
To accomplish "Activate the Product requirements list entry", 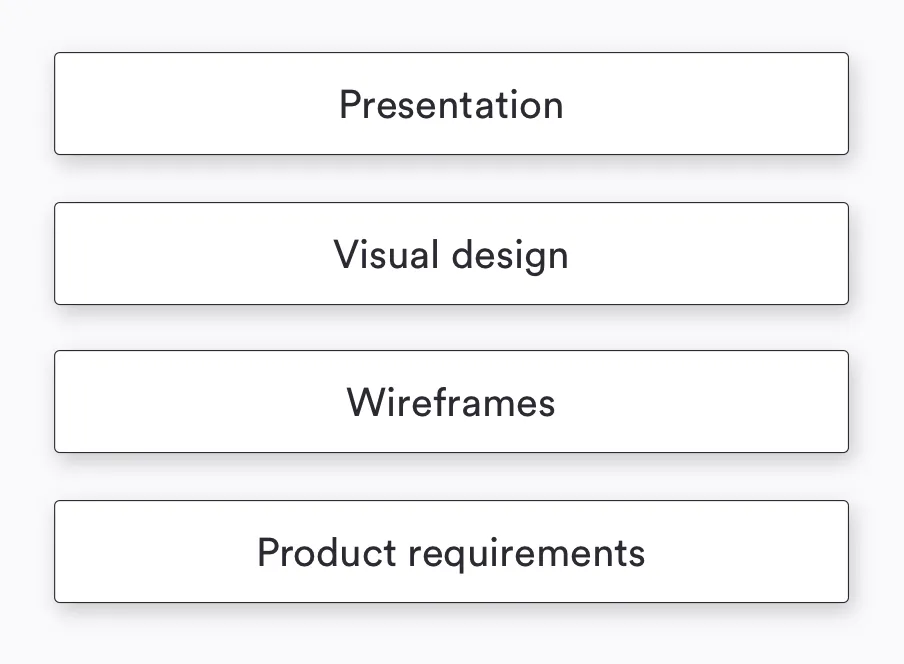I will 451,552.
